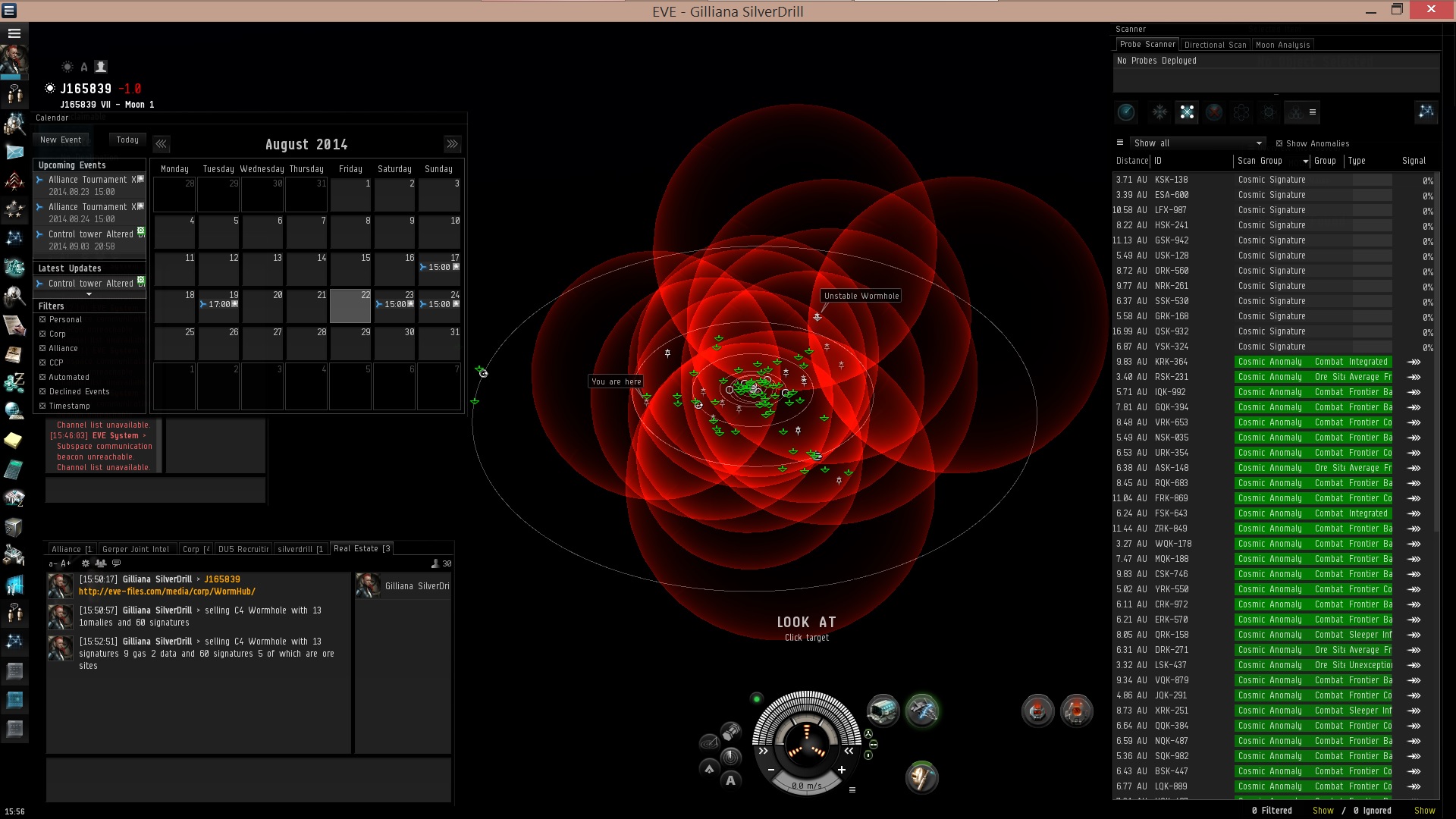This screenshot has height=819, width=1456.
Task: Click the 0.0 m/s speed gauge bar
Action: tap(806, 786)
